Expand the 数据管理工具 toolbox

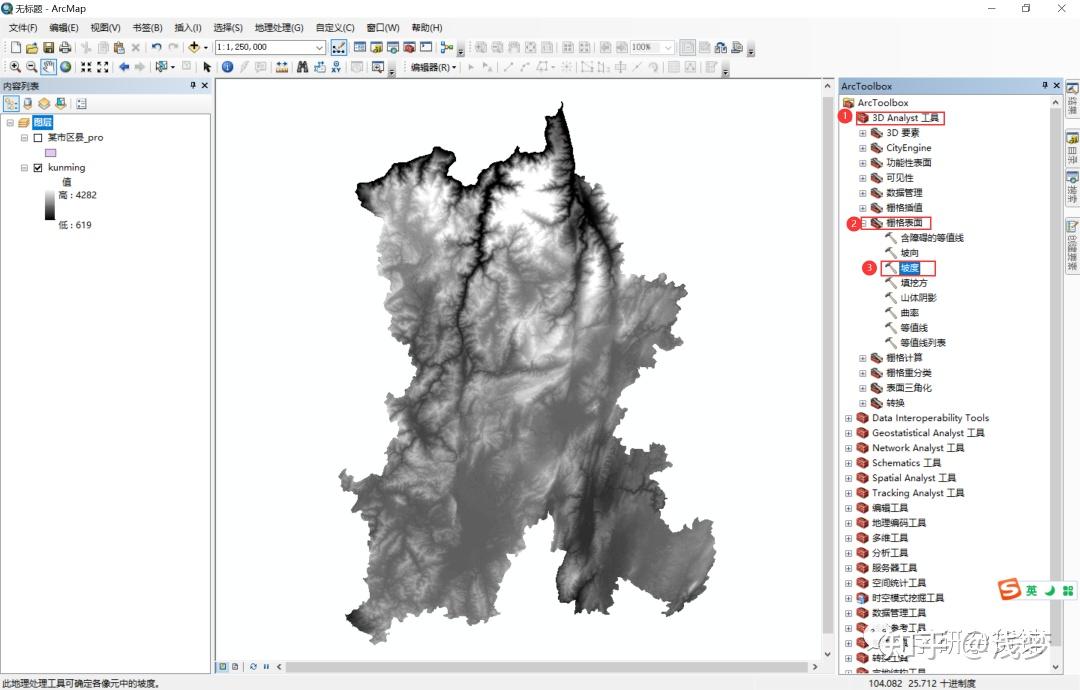click(x=849, y=613)
